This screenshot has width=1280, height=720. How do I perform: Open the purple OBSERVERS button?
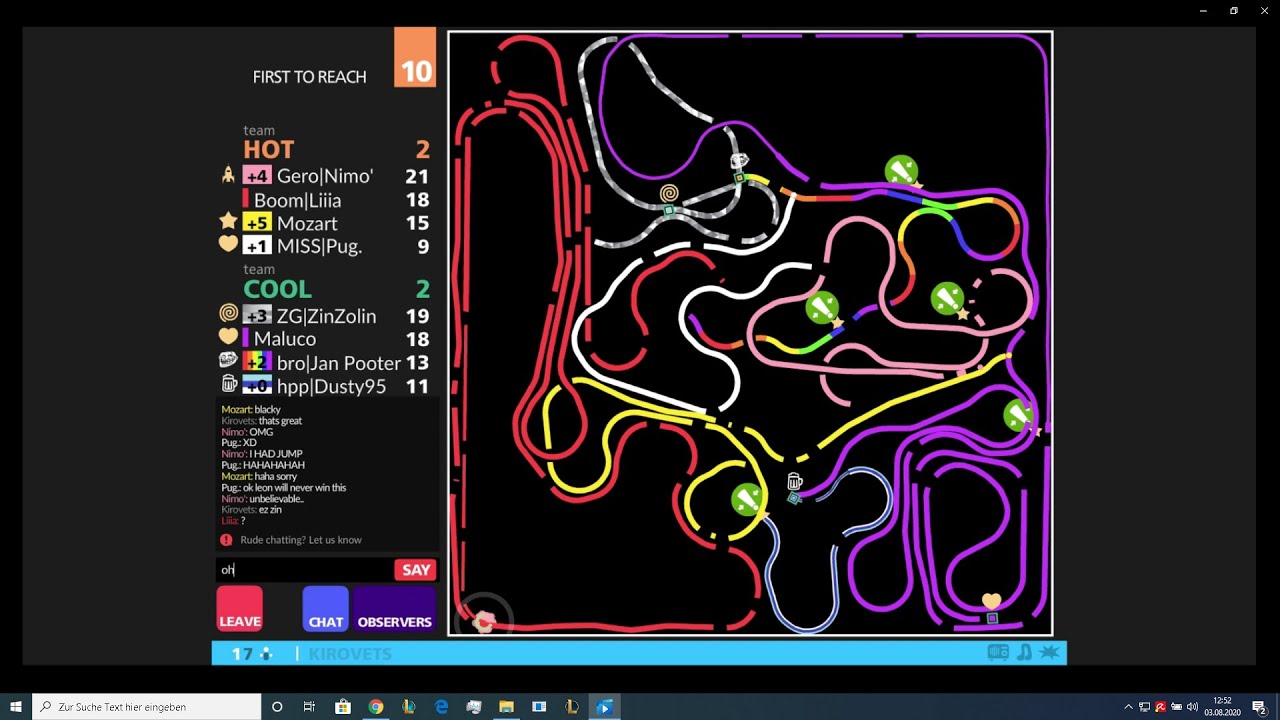coord(395,609)
